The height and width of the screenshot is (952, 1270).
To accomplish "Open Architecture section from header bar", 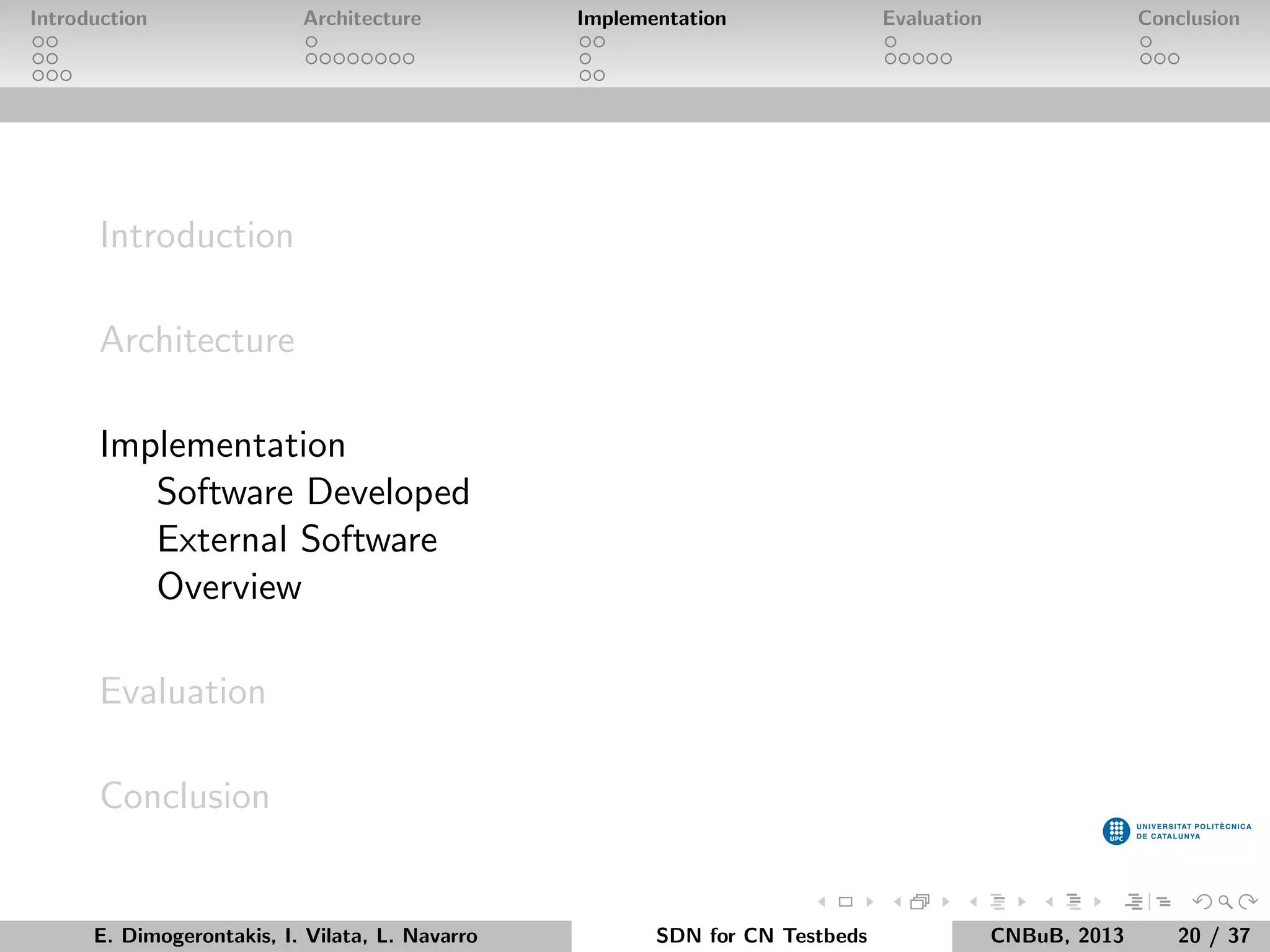I will click(x=362, y=19).
